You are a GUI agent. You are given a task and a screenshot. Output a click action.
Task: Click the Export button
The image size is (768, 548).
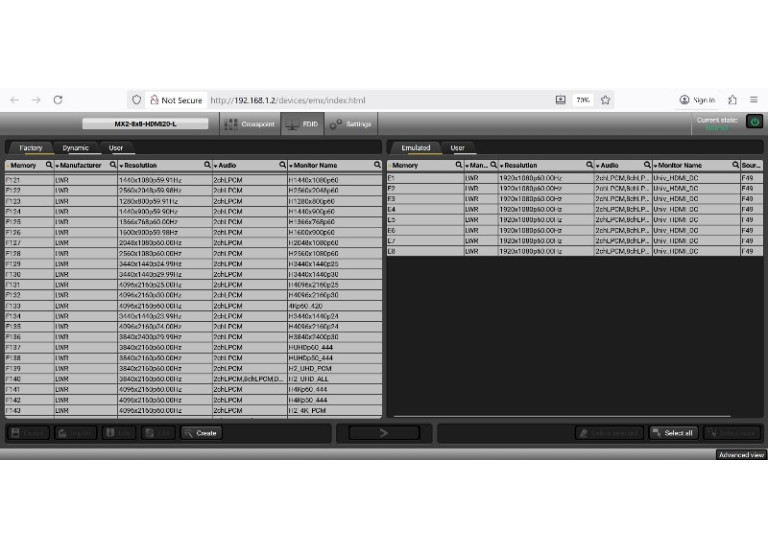pyautogui.click(x=28, y=433)
